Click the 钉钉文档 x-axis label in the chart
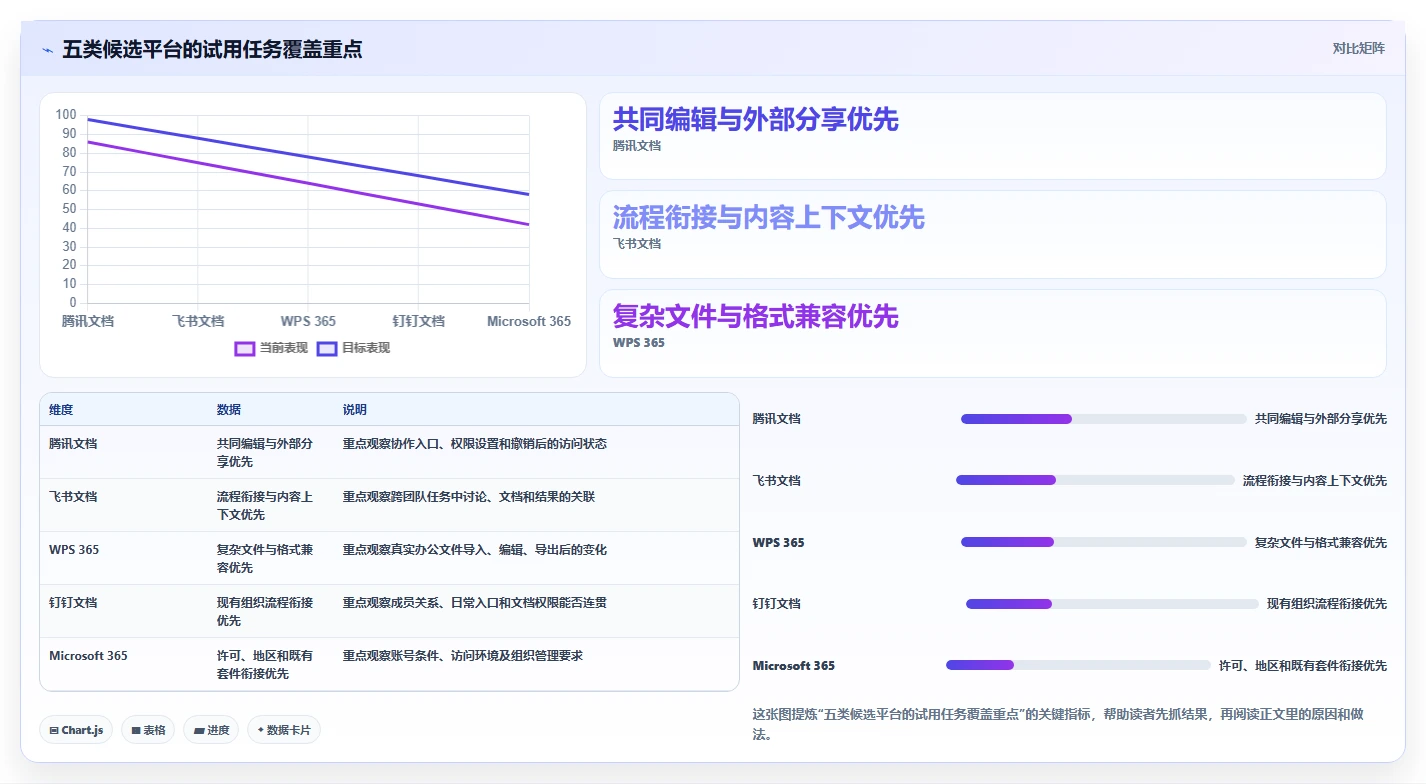The height and width of the screenshot is (784, 1426). click(418, 321)
